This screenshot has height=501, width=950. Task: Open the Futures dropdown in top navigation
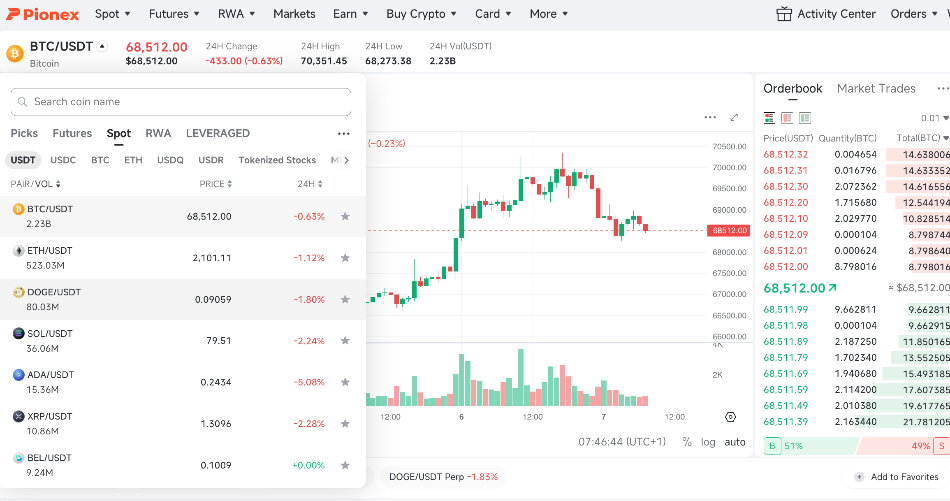click(x=174, y=13)
